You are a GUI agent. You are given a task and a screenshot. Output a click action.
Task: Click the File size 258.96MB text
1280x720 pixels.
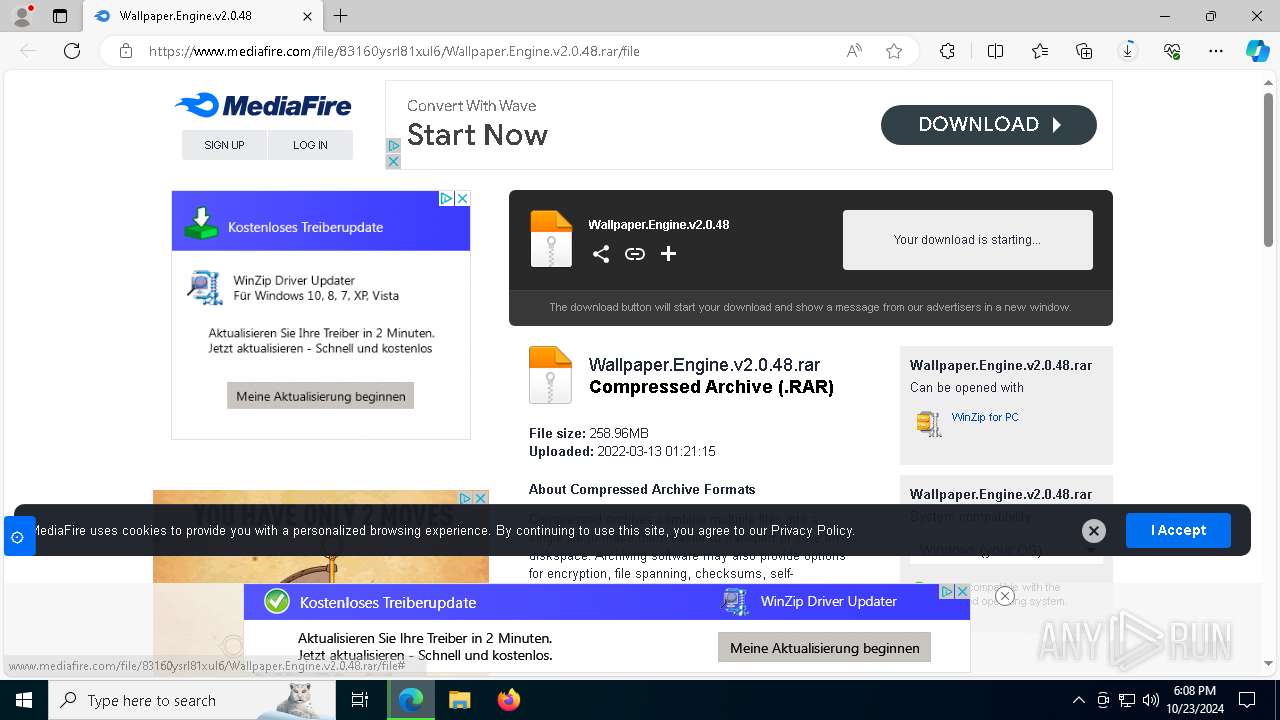pos(588,433)
